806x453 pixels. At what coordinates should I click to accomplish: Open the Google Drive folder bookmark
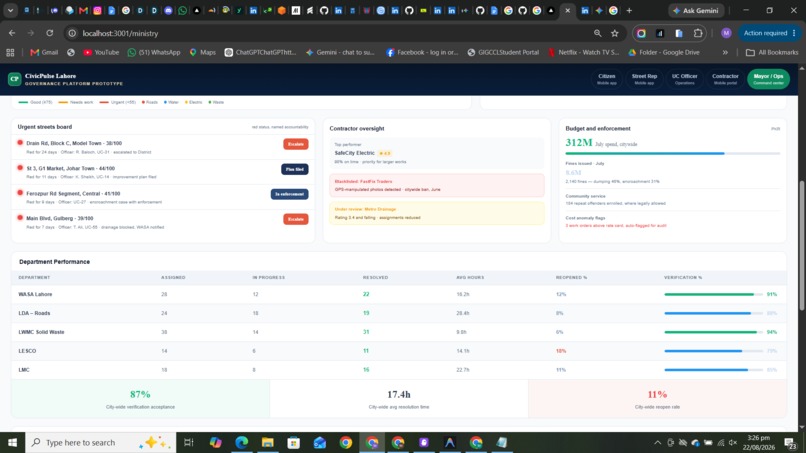pos(664,52)
